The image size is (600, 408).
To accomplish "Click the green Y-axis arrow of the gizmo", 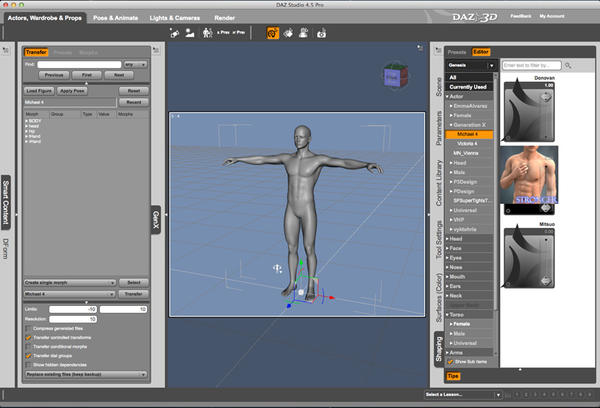I will pos(302,263).
